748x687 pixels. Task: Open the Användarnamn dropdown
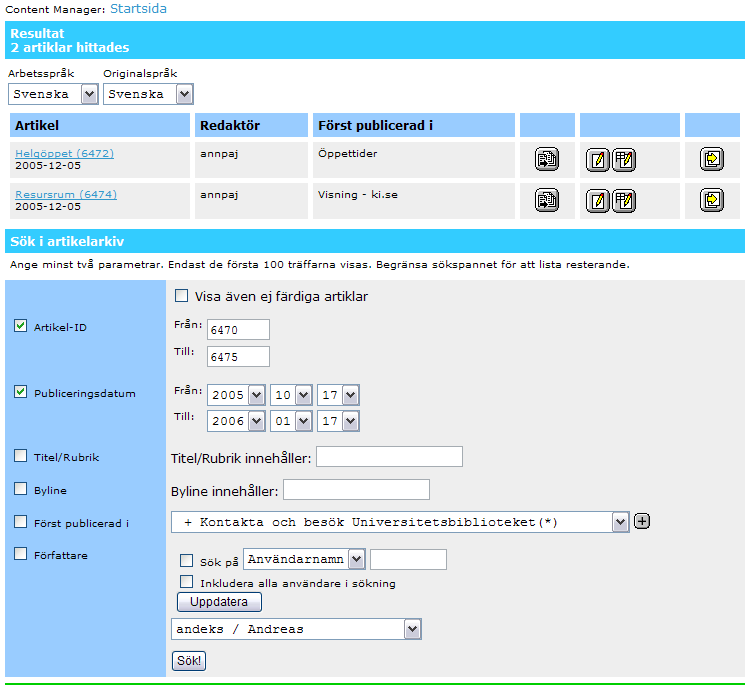click(304, 559)
